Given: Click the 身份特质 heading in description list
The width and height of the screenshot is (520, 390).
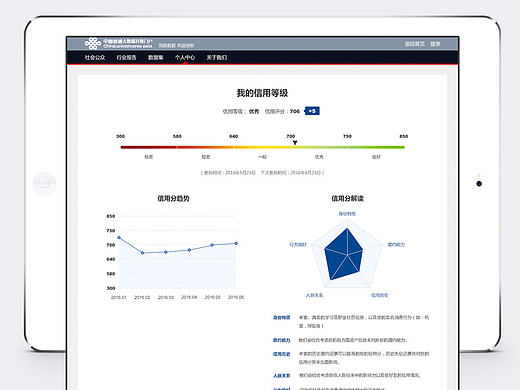Looking at the screenshot, I should click(x=282, y=318).
